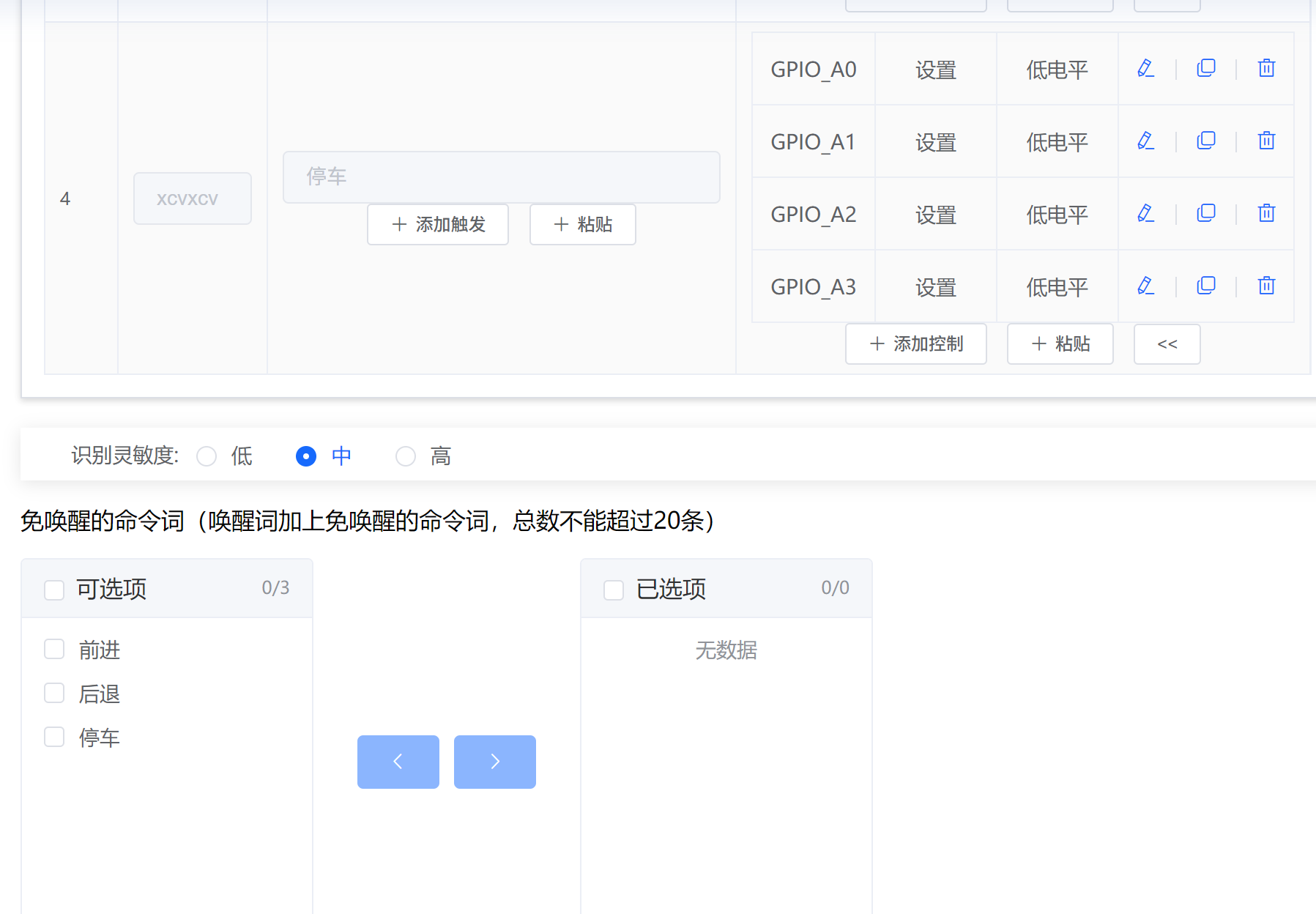This screenshot has width=1316, height=914.
Task: Click the 停车 placeholder input field
Action: pos(501,177)
